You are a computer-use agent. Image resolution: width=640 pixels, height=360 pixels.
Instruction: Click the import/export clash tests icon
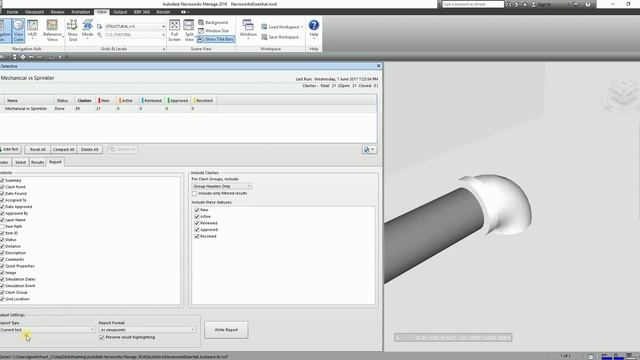[x=369, y=150]
